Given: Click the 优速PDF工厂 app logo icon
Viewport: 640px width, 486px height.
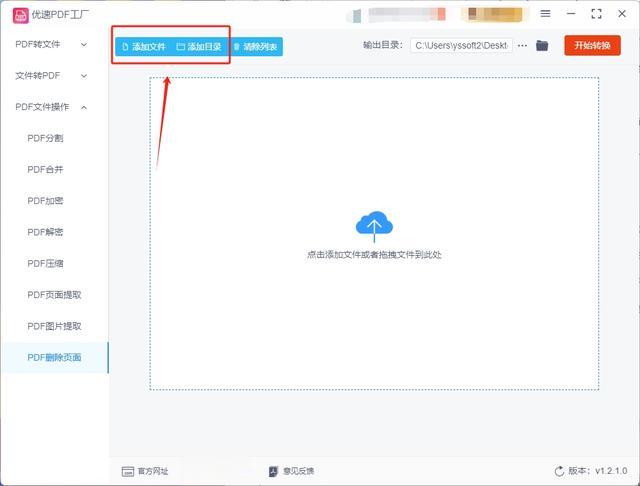Looking at the screenshot, I should 20,16.
